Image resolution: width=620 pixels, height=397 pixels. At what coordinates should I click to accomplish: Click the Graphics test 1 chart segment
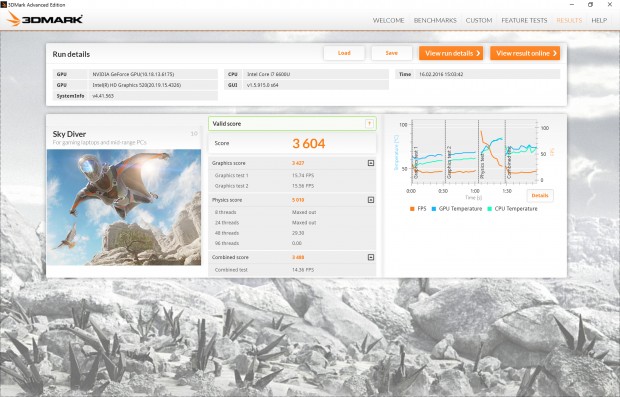click(x=429, y=152)
